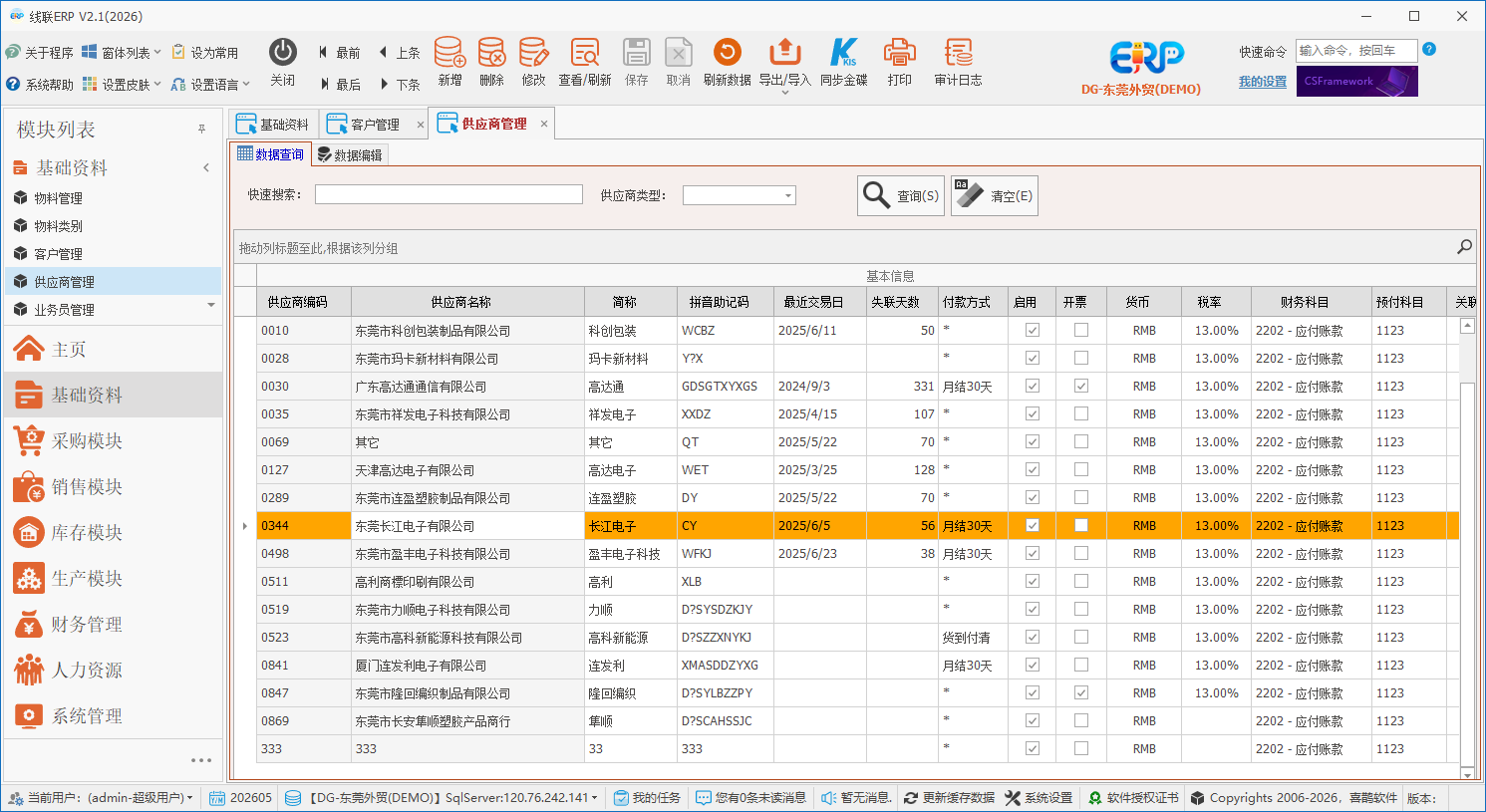The height and width of the screenshot is (812, 1486).
Task: Open 物料类别 in the sidebar
Action: point(113,225)
